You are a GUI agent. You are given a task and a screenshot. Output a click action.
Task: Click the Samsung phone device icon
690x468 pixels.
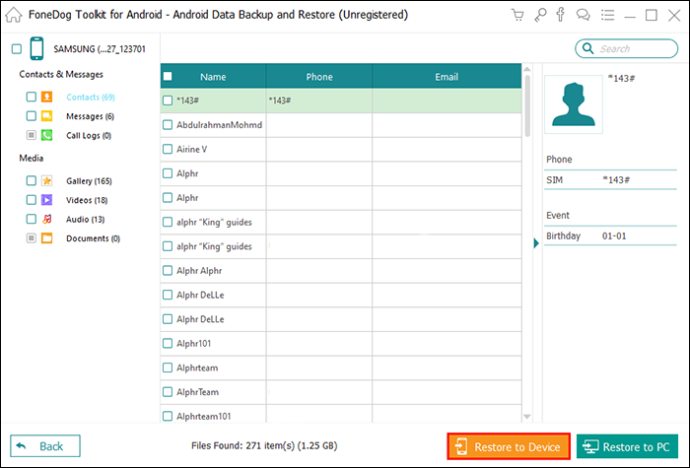(37, 48)
